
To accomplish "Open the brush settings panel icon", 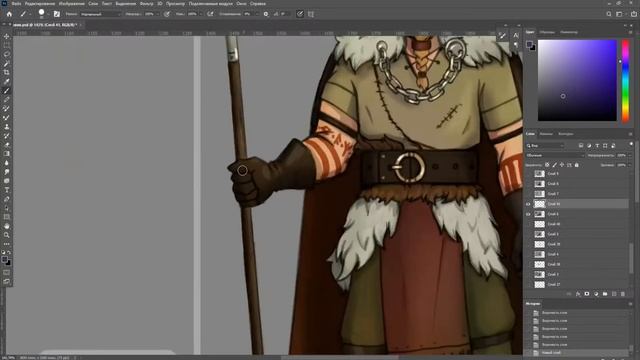I will click(57, 14).
